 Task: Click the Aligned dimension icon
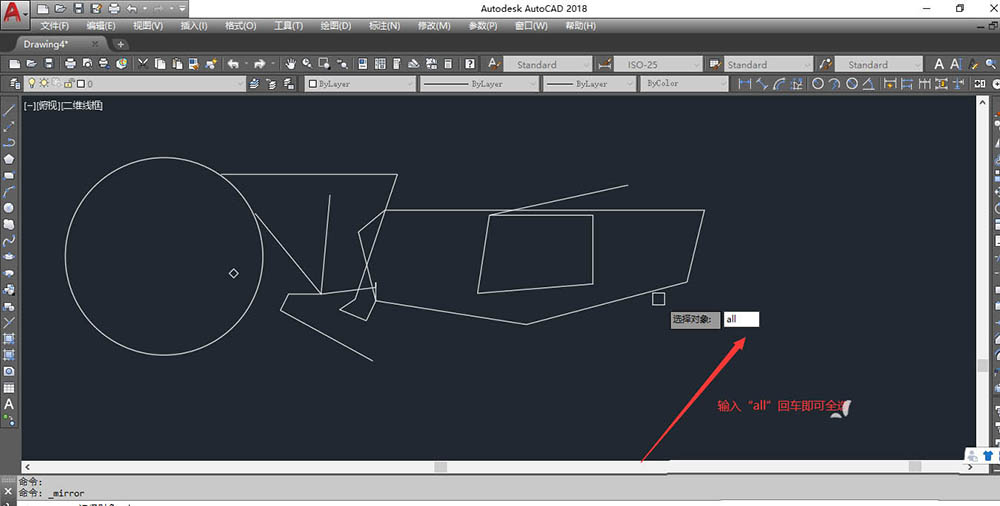point(761,84)
